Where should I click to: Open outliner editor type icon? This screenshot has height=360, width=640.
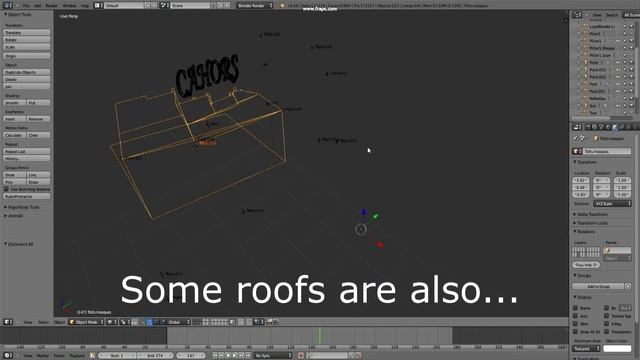tap(577, 15)
